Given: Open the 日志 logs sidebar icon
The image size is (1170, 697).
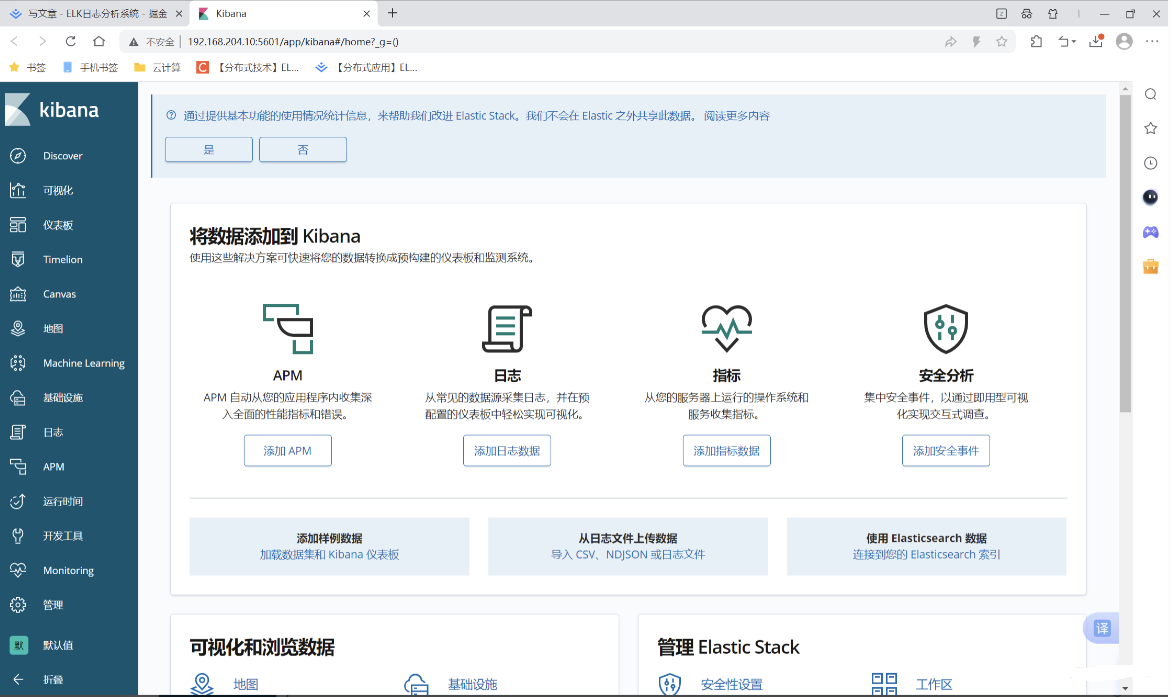Looking at the screenshot, I should tap(18, 432).
